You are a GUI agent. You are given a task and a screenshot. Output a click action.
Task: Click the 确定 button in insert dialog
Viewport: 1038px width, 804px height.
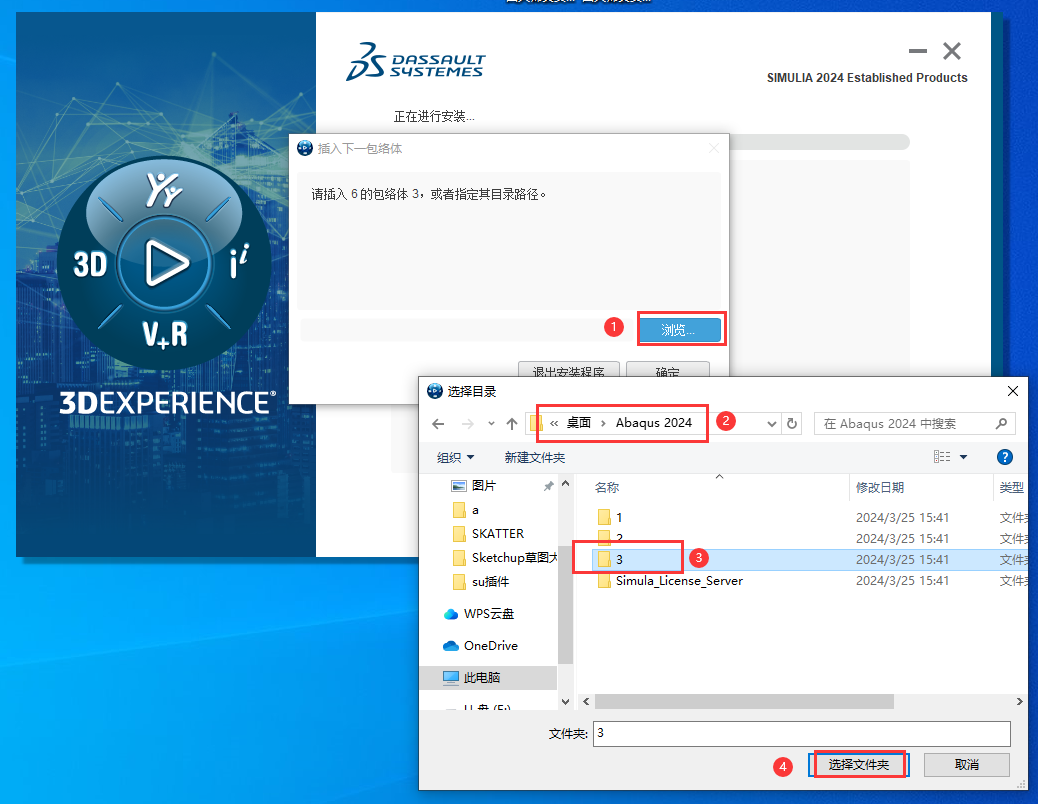point(667,371)
